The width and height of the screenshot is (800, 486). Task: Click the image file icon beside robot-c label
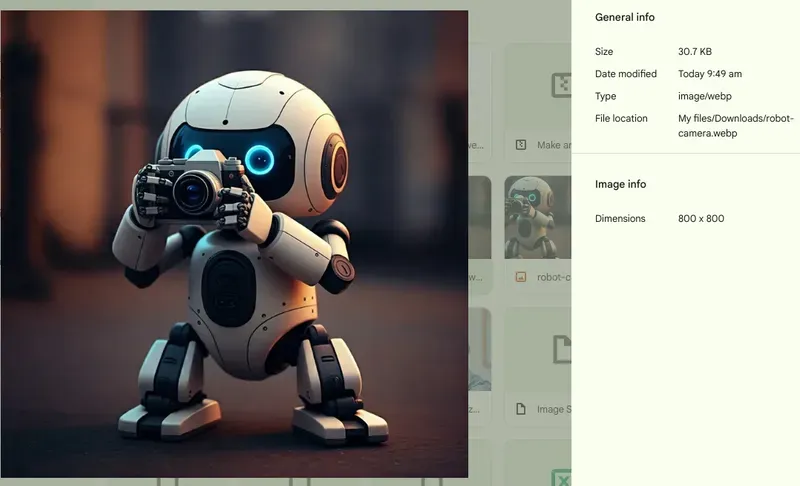click(521, 277)
